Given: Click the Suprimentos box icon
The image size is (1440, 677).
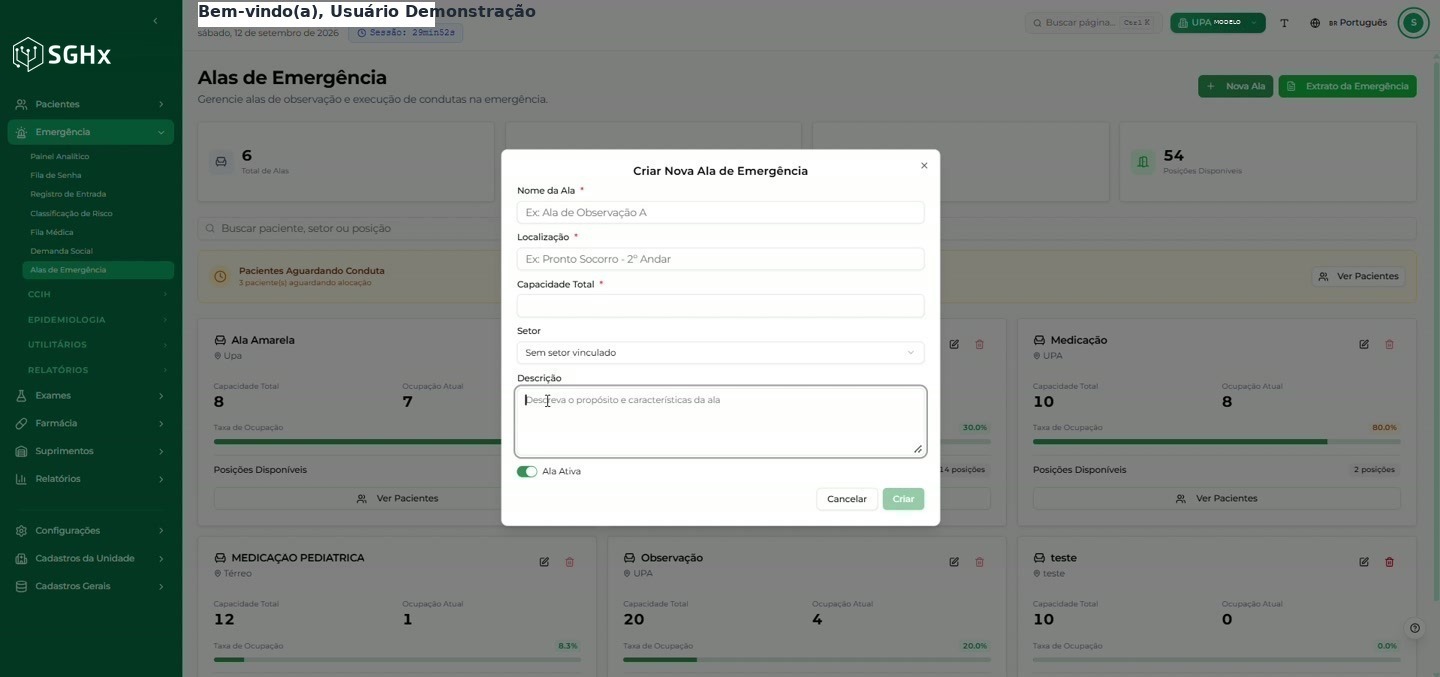Looking at the screenshot, I should tap(21, 451).
